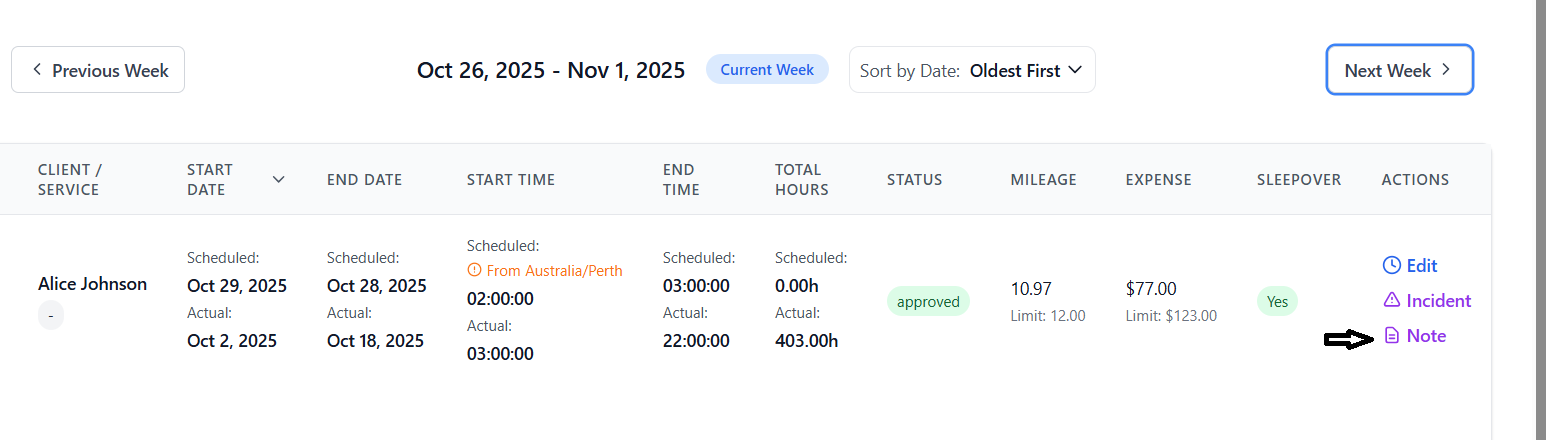Click the warning triangle Incident icon
Screen dimensions: 1546x440
[x=1391, y=300]
